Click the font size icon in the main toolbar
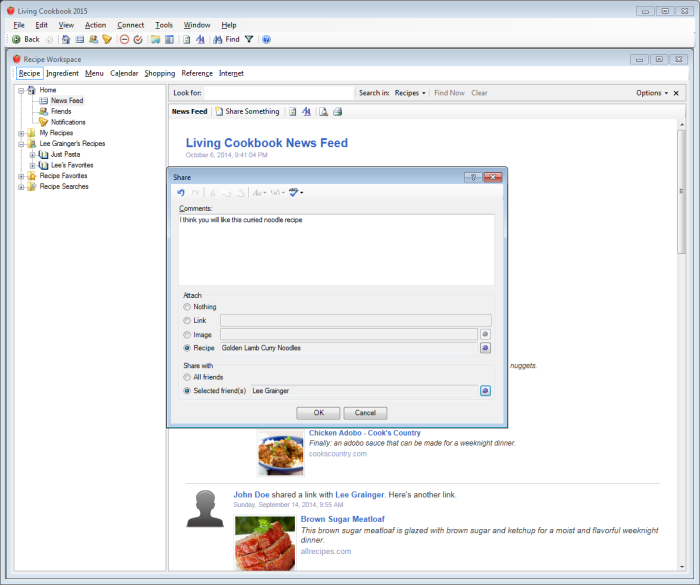The image size is (700, 585). click(200, 39)
